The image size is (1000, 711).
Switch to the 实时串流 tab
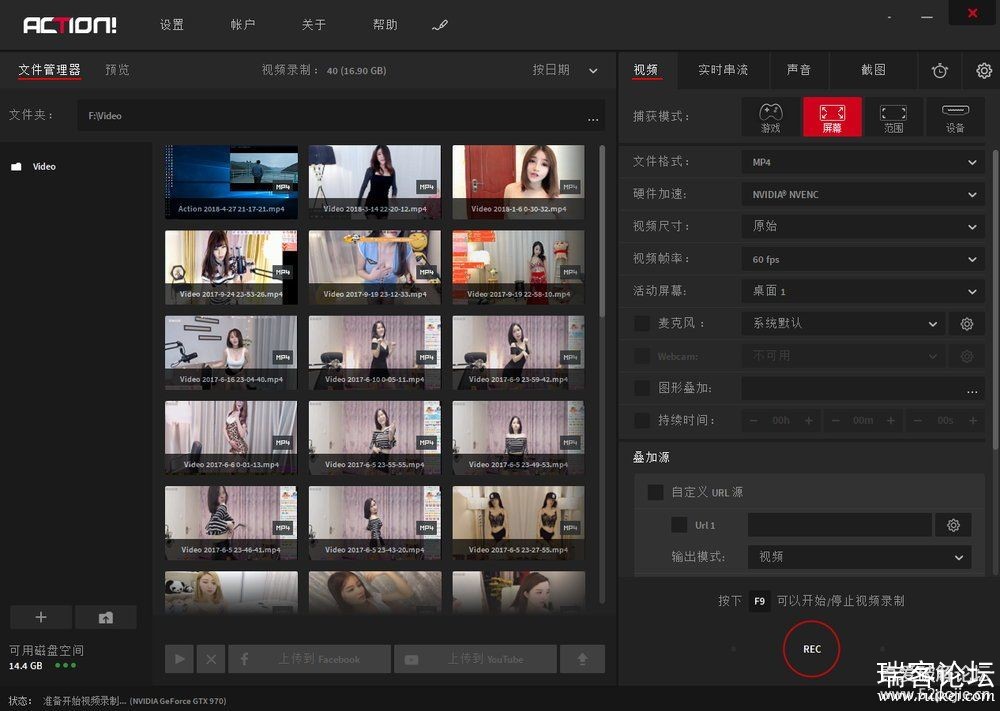click(723, 70)
